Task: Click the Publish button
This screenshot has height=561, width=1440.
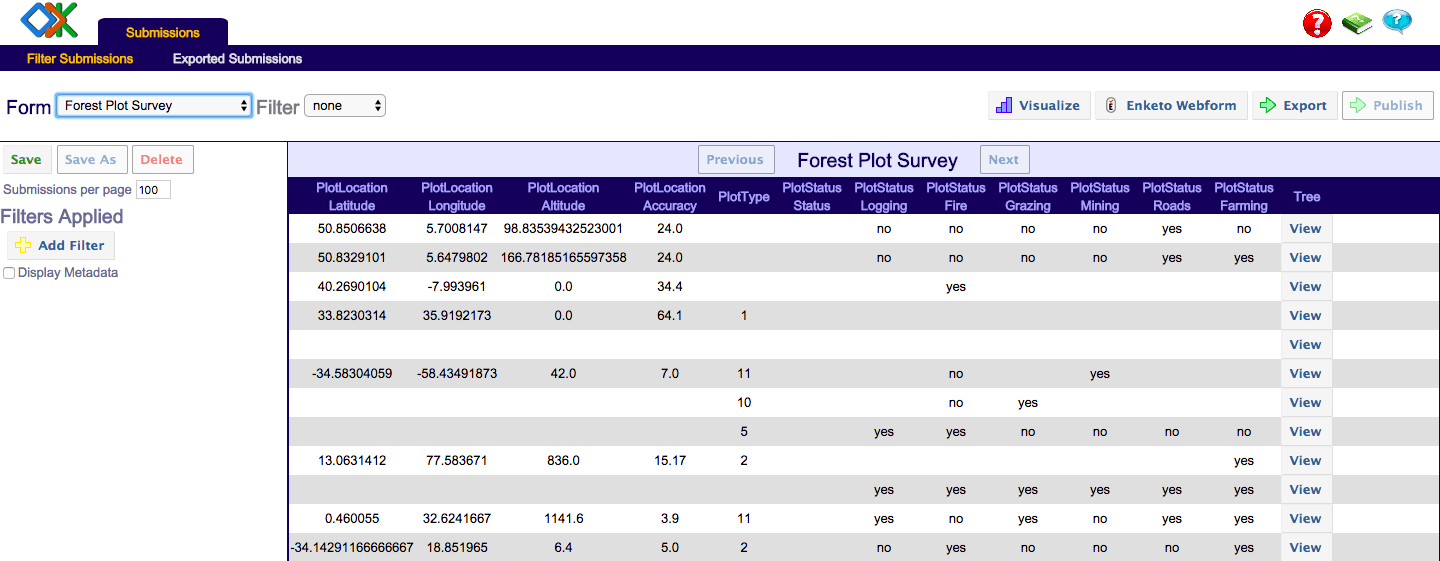Action: click(1387, 105)
